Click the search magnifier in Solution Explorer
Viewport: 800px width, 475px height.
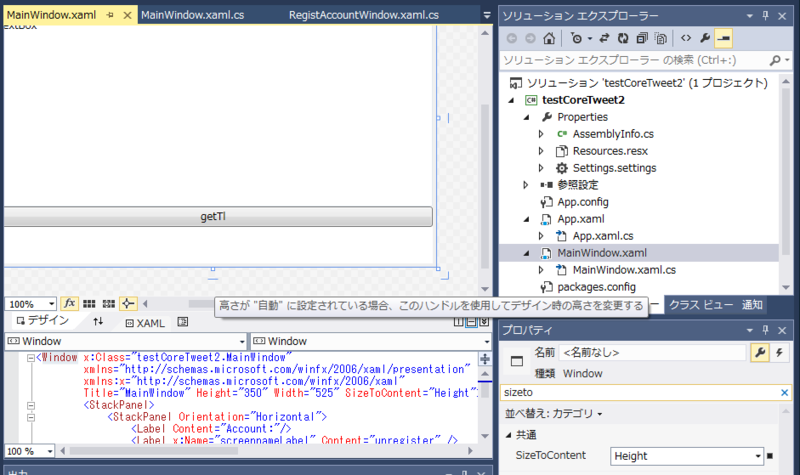click(775, 60)
